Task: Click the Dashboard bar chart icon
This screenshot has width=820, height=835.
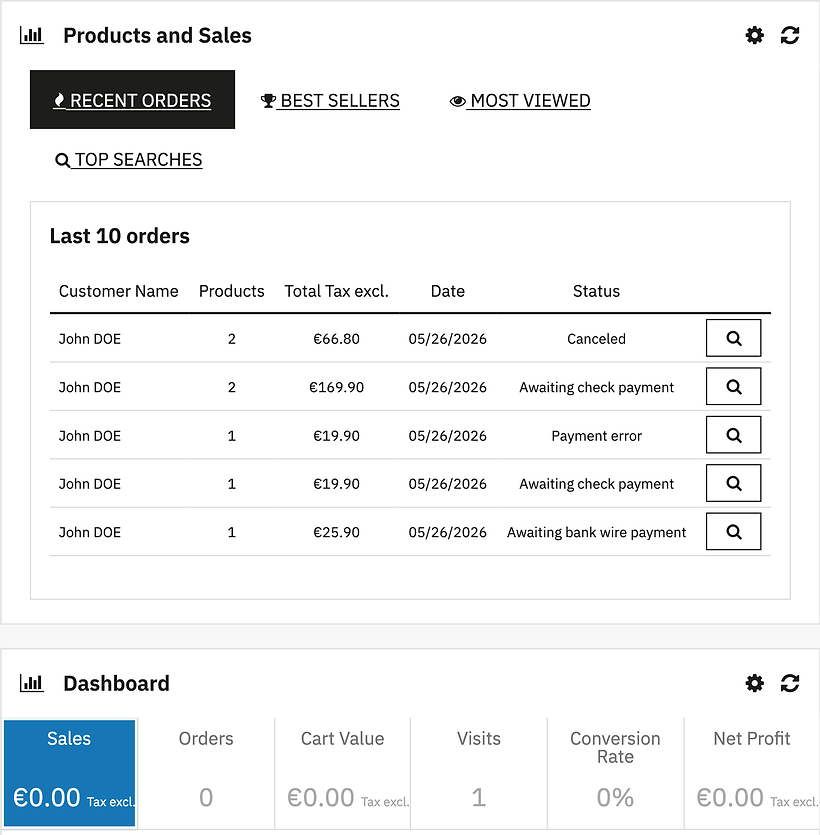Action: pyautogui.click(x=31, y=683)
